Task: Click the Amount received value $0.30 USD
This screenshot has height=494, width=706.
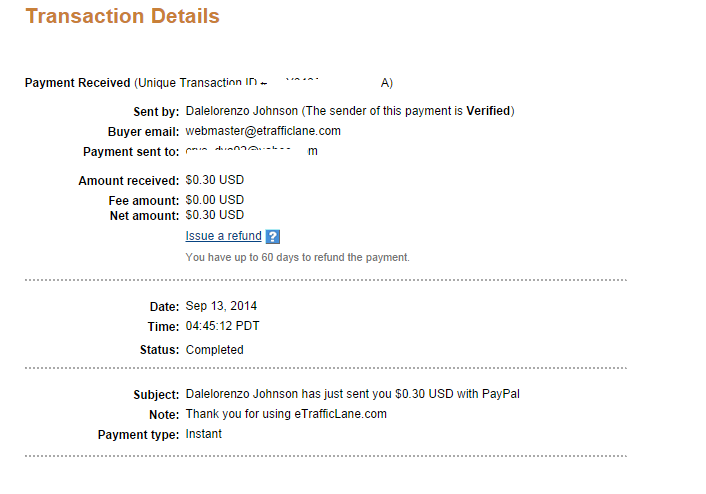Action: coord(215,180)
